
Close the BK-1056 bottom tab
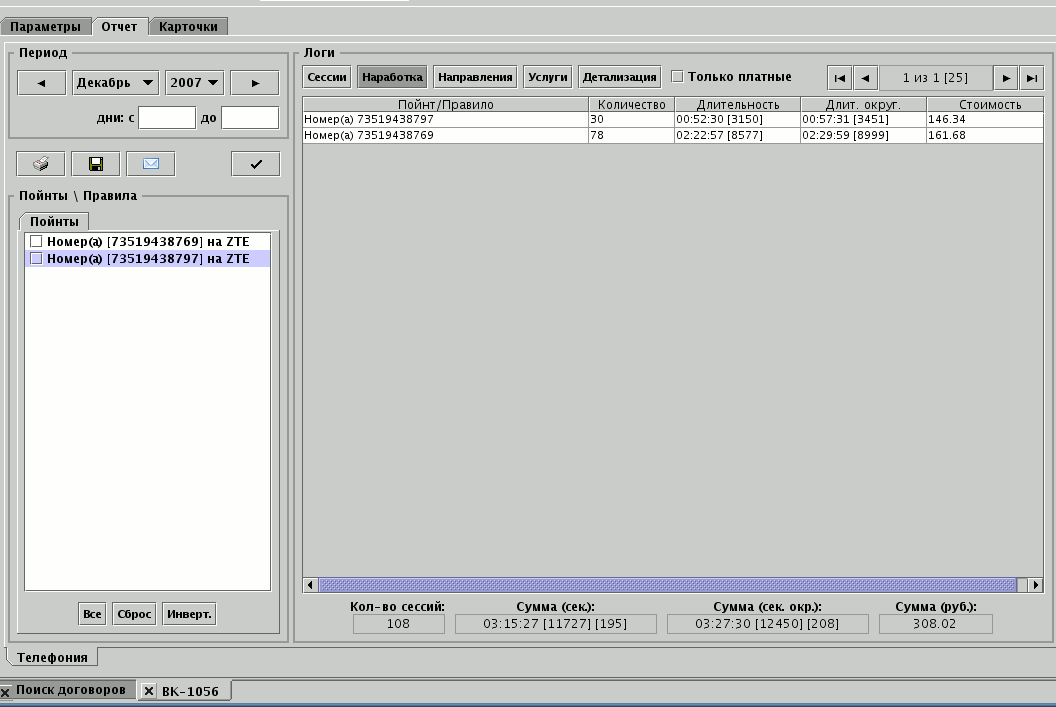point(149,691)
